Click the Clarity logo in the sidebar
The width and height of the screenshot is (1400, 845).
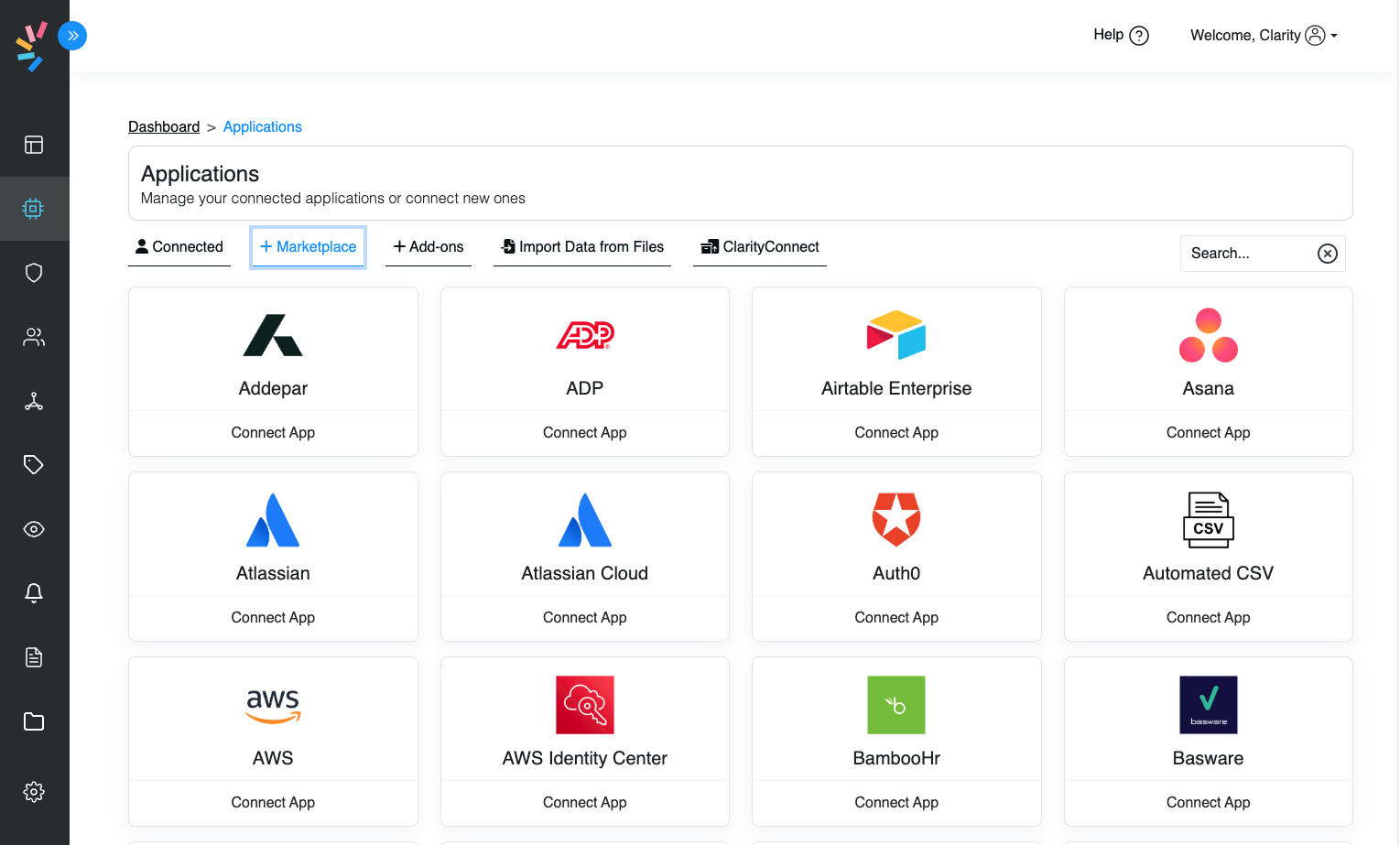[x=32, y=46]
